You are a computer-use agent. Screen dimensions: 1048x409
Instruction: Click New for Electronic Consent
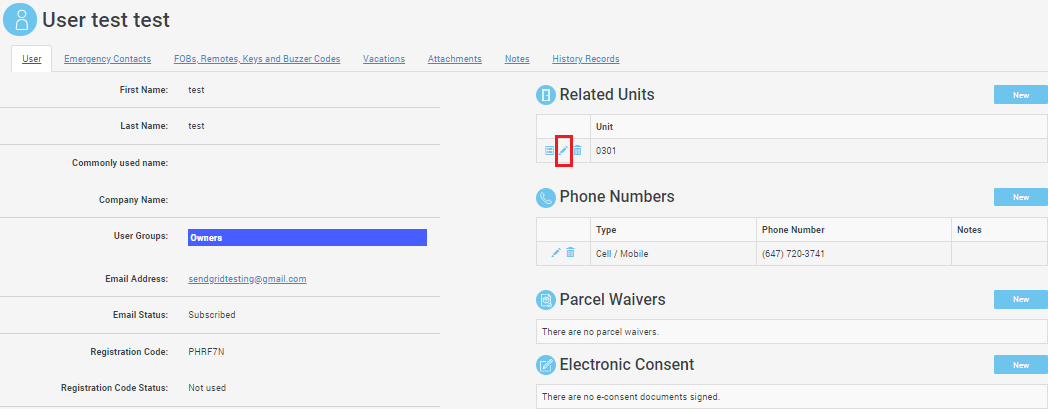[x=1020, y=364]
